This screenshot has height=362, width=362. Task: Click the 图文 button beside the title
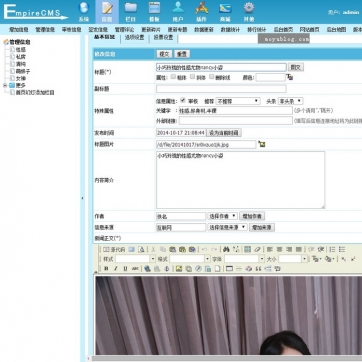coord(296,67)
